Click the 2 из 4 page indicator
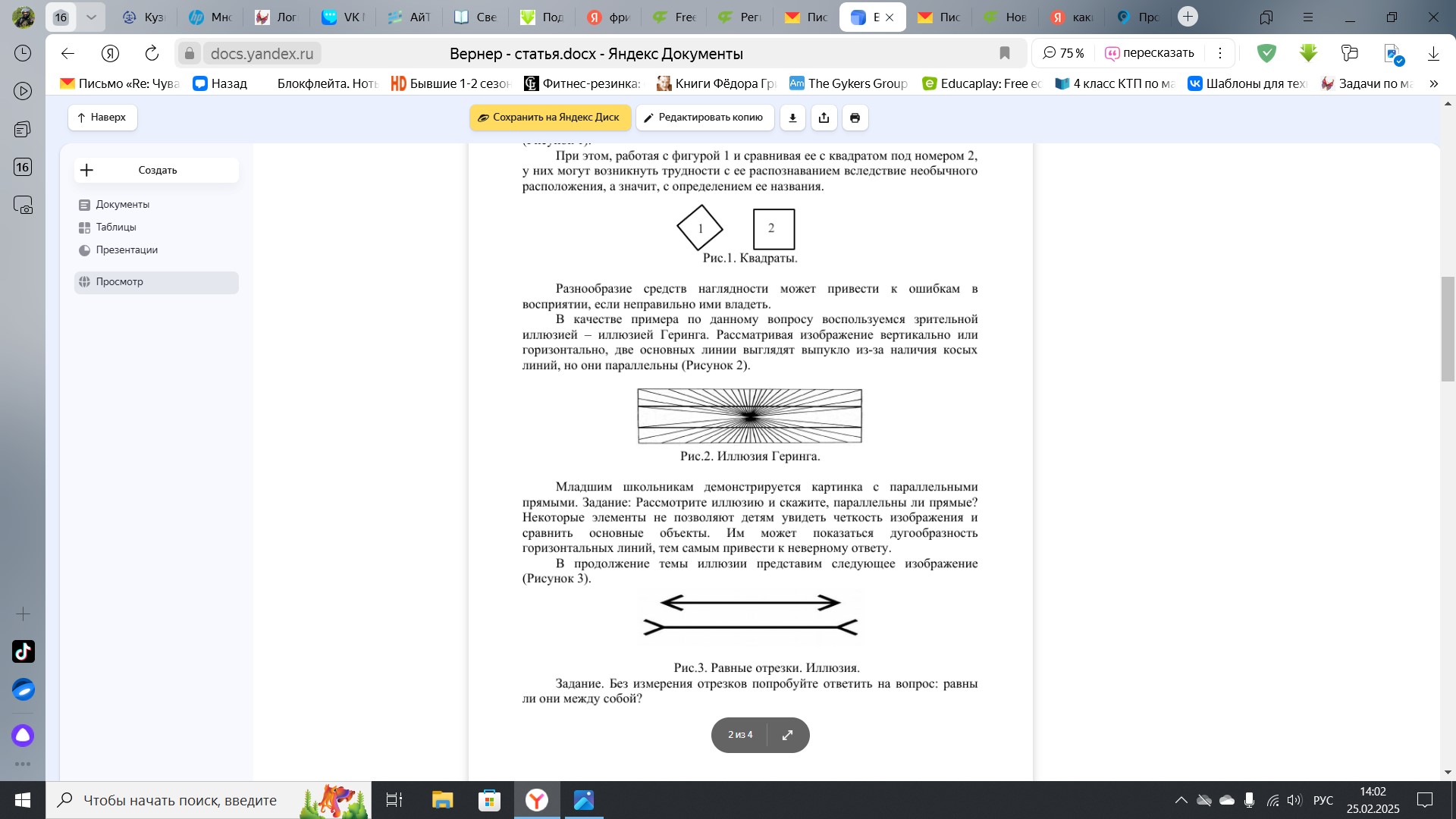The width and height of the screenshot is (1456, 819). (x=740, y=735)
